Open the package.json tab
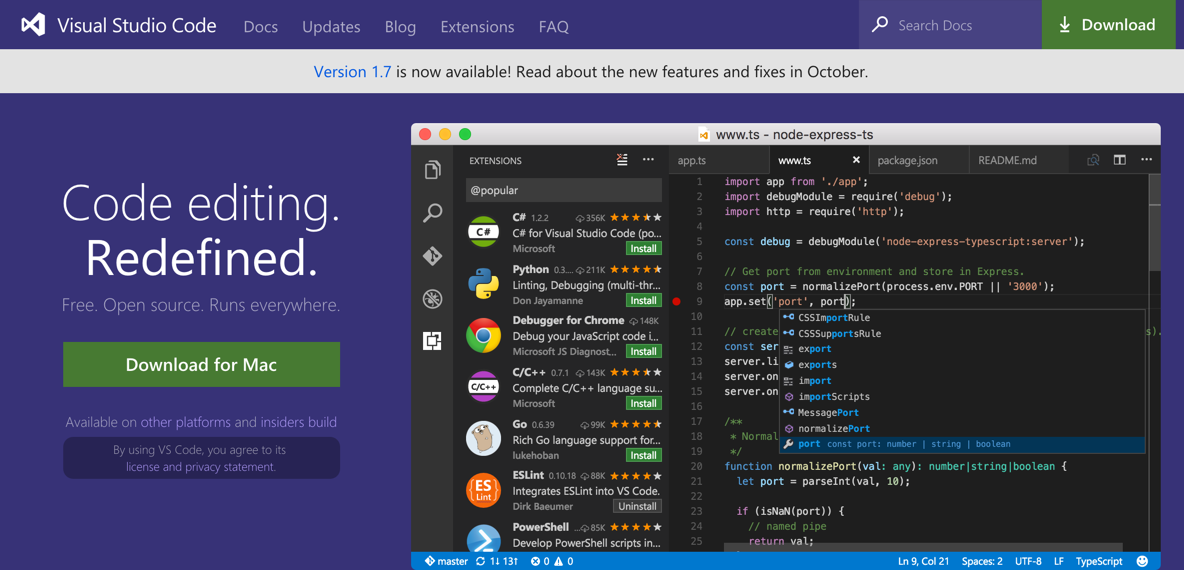Screen dimensions: 1184x570 [x=918, y=160]
